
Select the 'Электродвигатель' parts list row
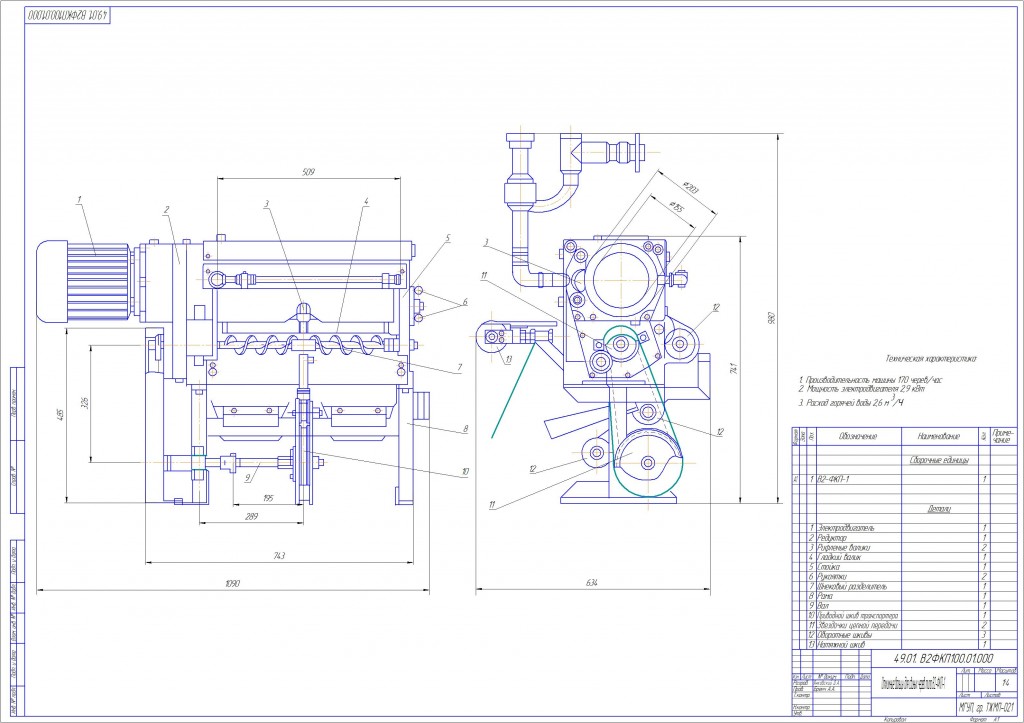coord(904,528)
